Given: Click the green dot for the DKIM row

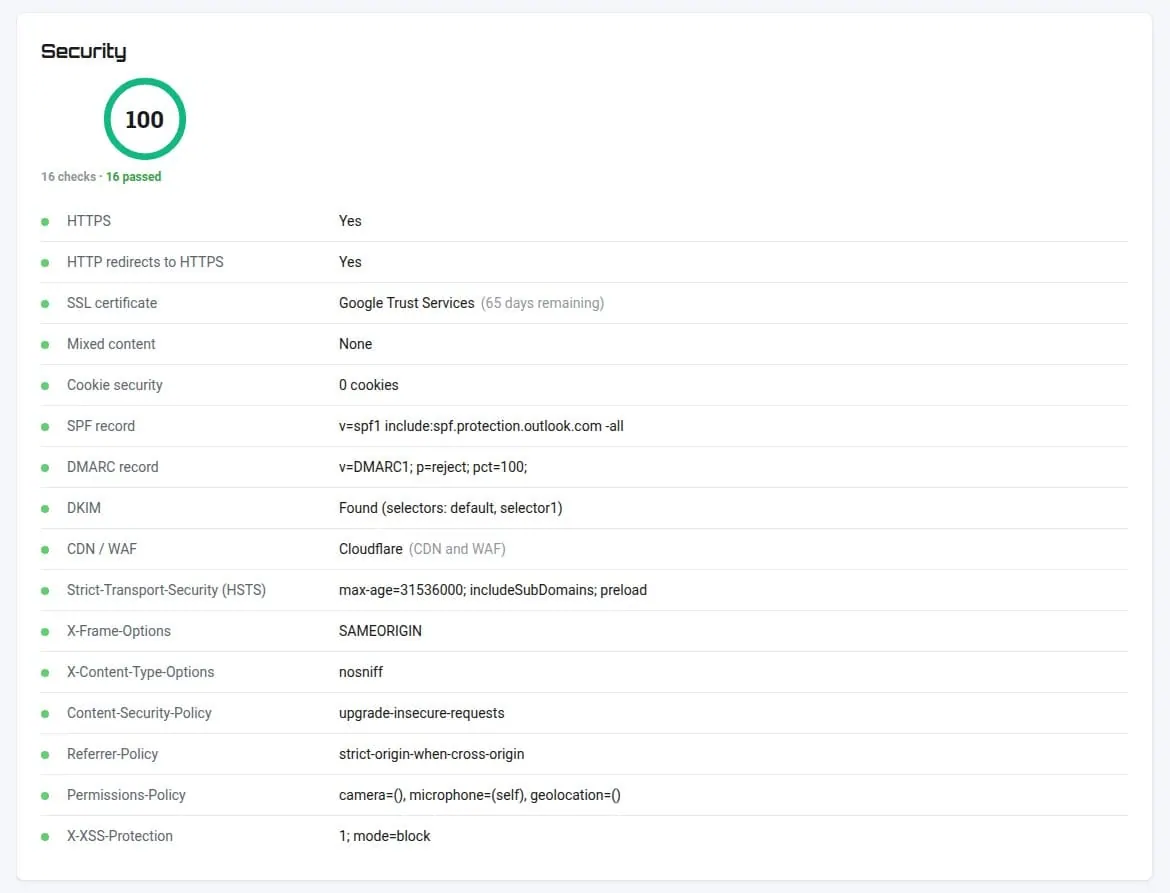Looking at the screenshot, I should tap(45, 509).
